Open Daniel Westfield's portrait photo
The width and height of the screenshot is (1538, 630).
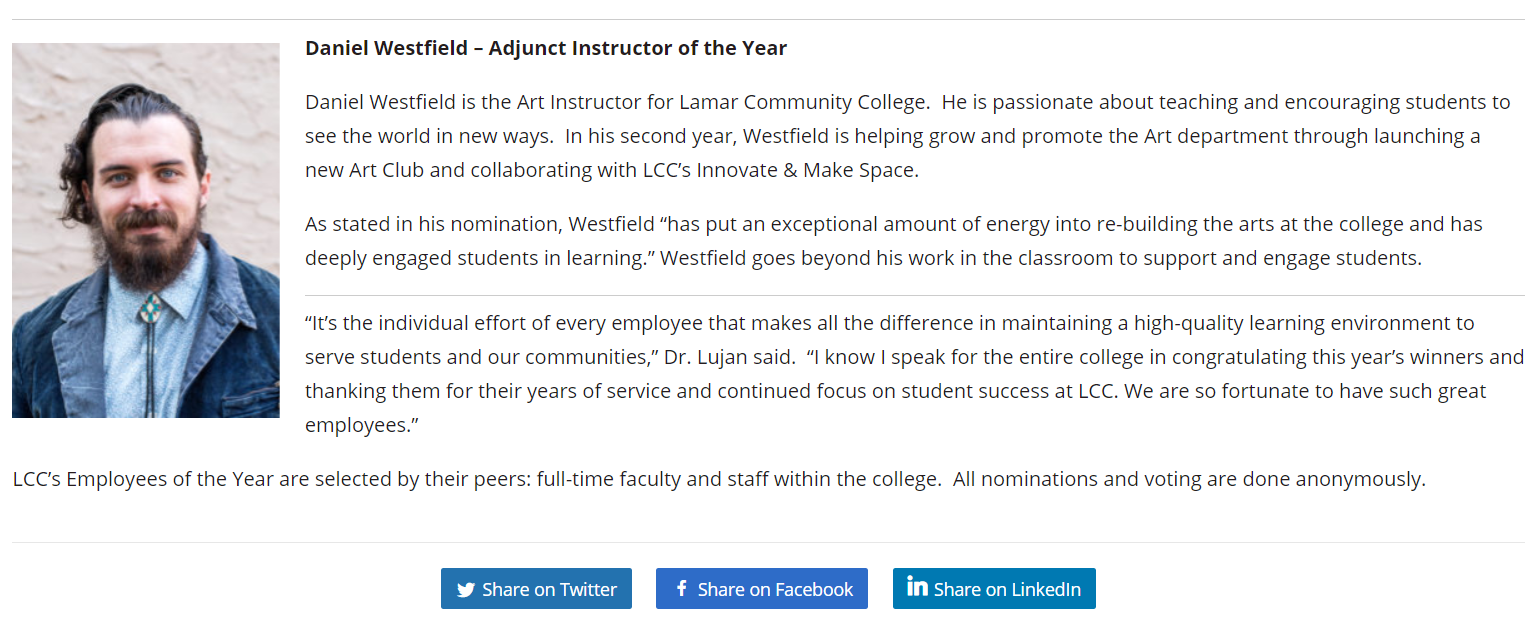146,230
